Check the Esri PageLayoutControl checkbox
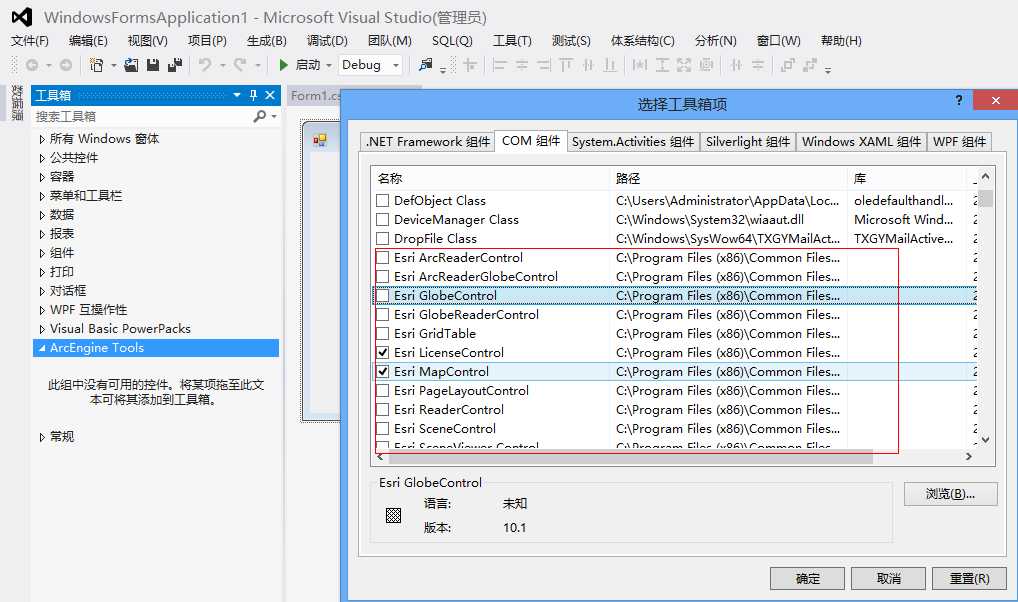Viewport: 1018px width, 602px height. [382, 391]
